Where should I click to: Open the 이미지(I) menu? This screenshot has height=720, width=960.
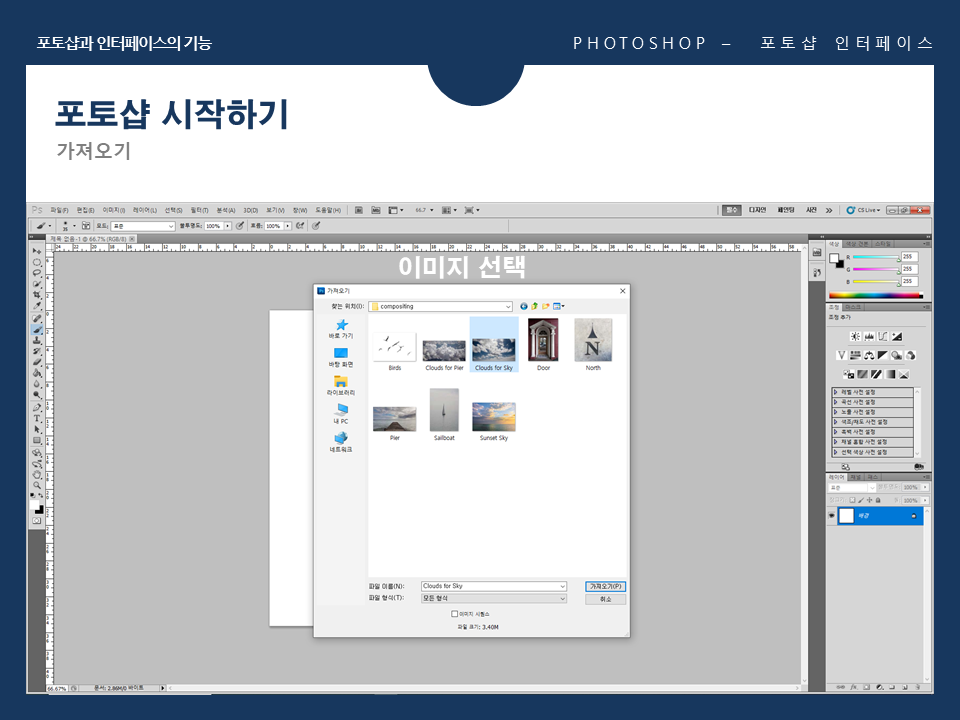113,210
